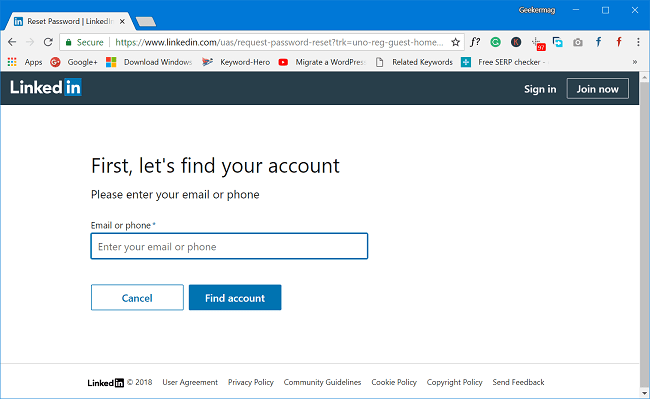
Task: Click the Send Feedback link
Action: click(518, 382)
